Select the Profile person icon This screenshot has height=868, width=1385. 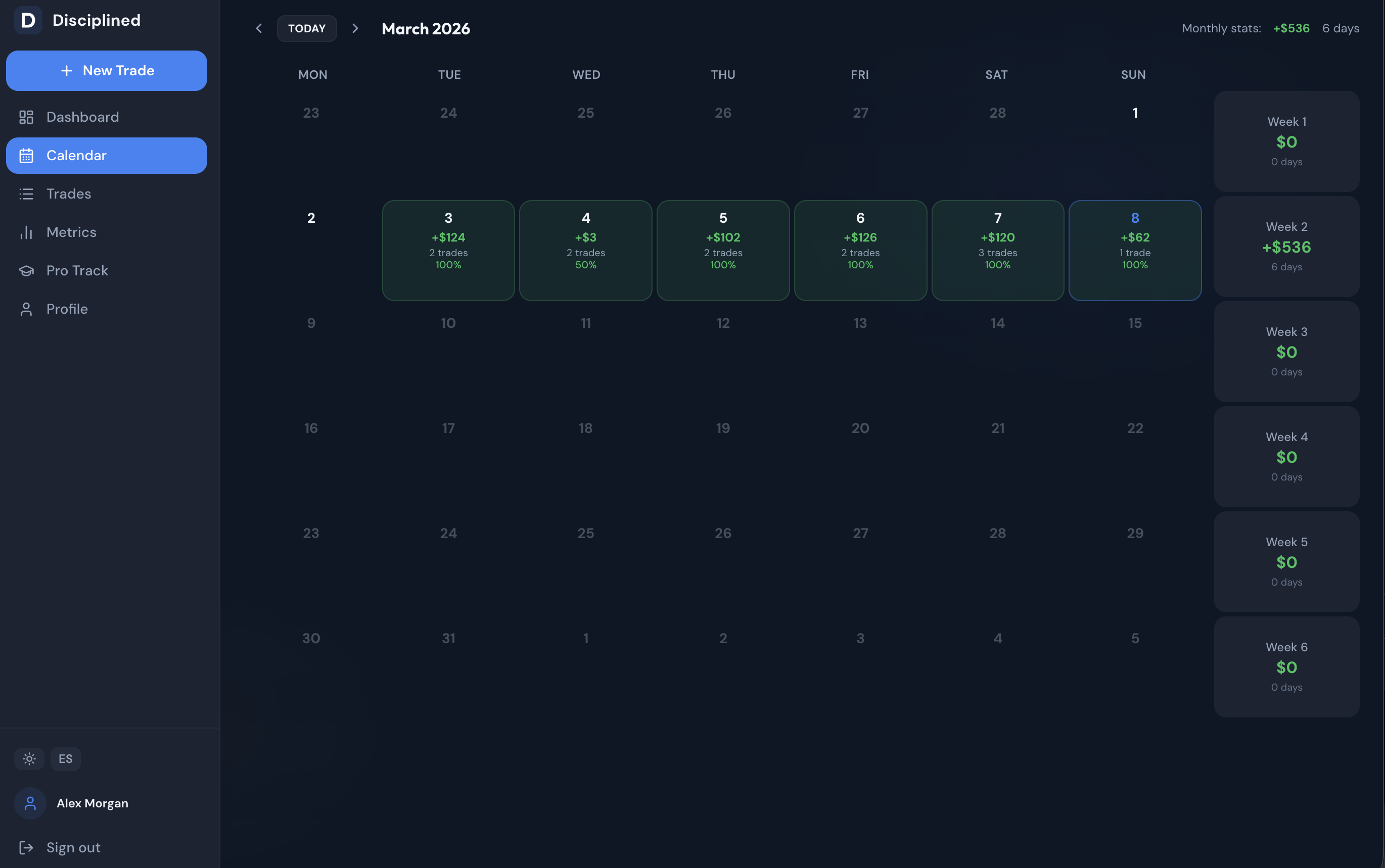[26, 309]
